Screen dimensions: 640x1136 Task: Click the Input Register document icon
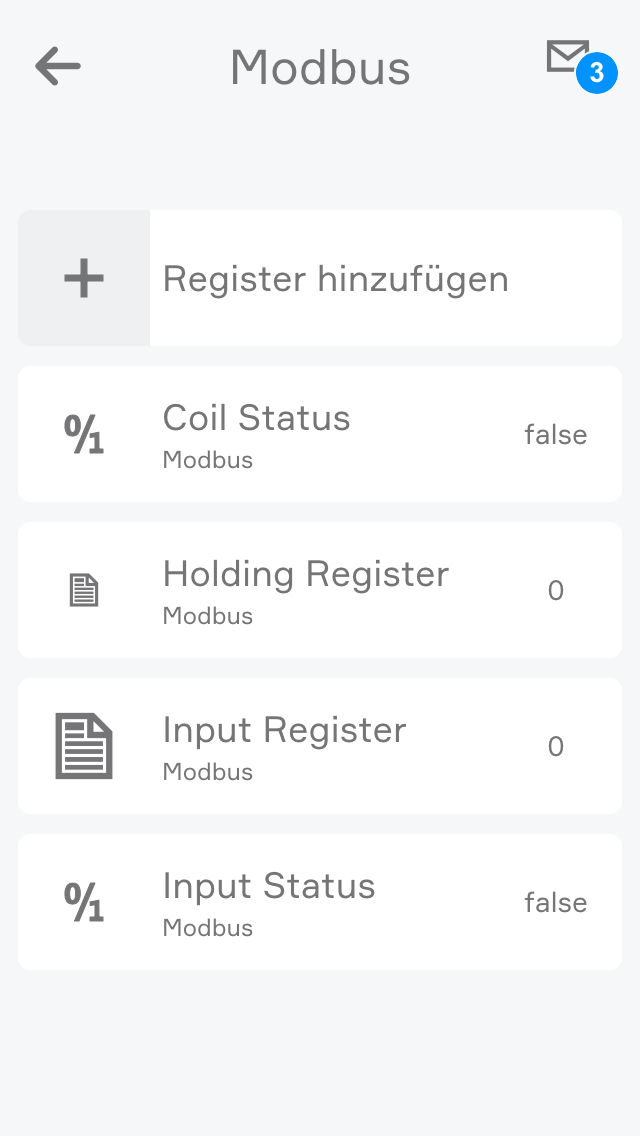84,746
